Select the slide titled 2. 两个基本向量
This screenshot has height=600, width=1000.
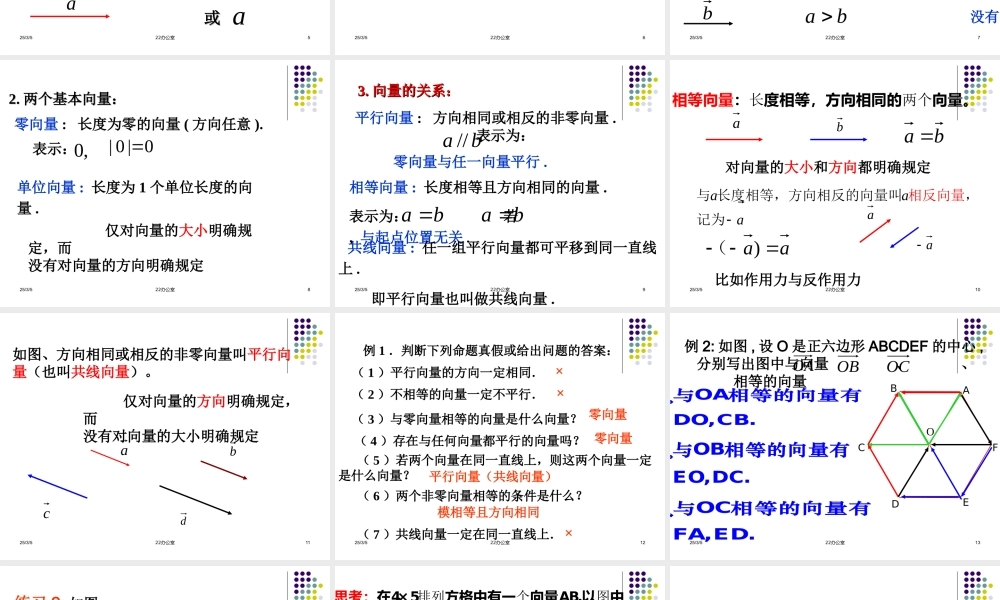[x=165, y=183]
